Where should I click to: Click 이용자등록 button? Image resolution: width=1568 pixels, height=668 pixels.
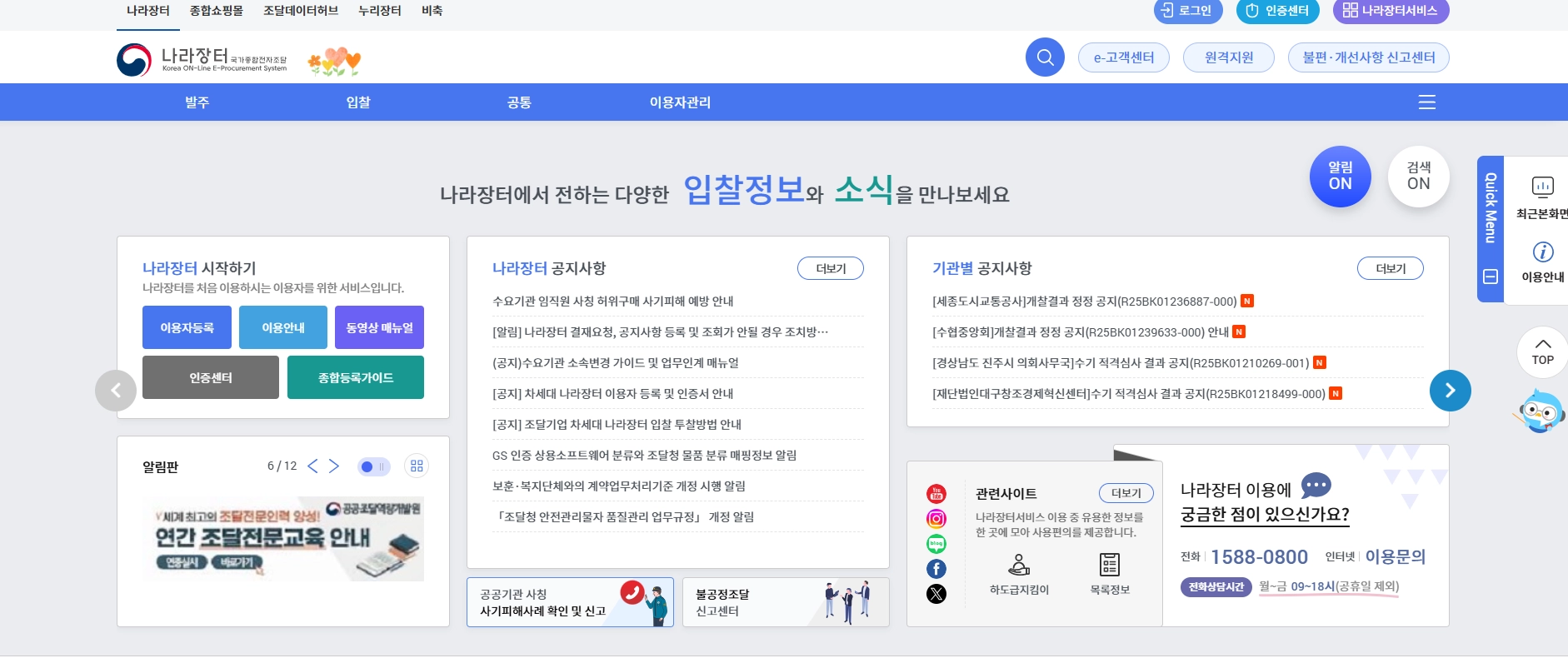point(187,327)
